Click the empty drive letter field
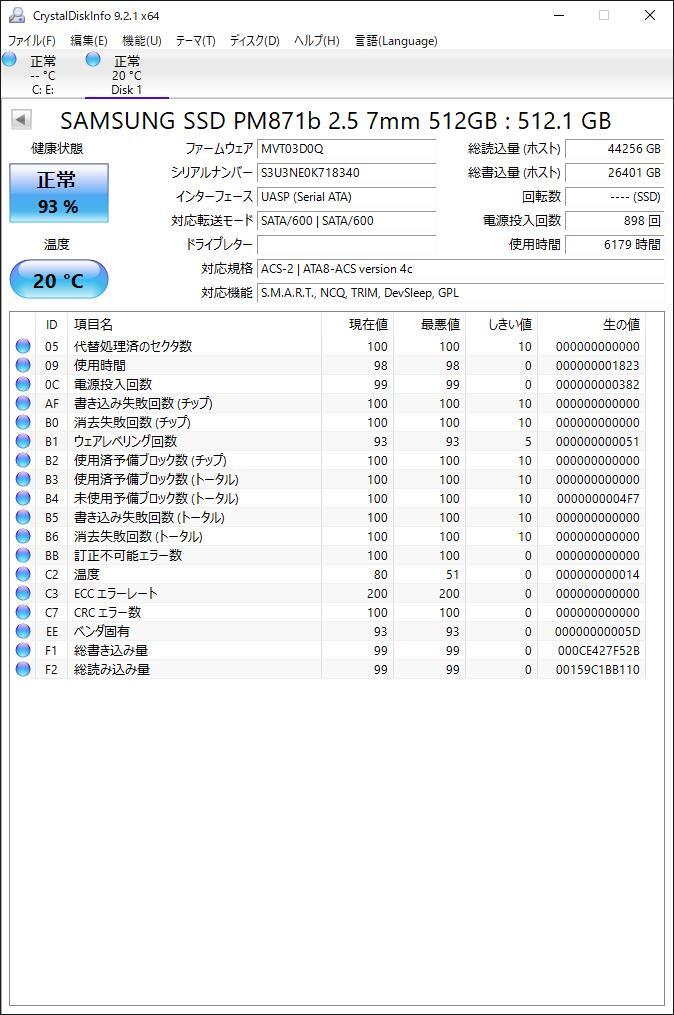674x1015 pixels. (x=346, y=245)
